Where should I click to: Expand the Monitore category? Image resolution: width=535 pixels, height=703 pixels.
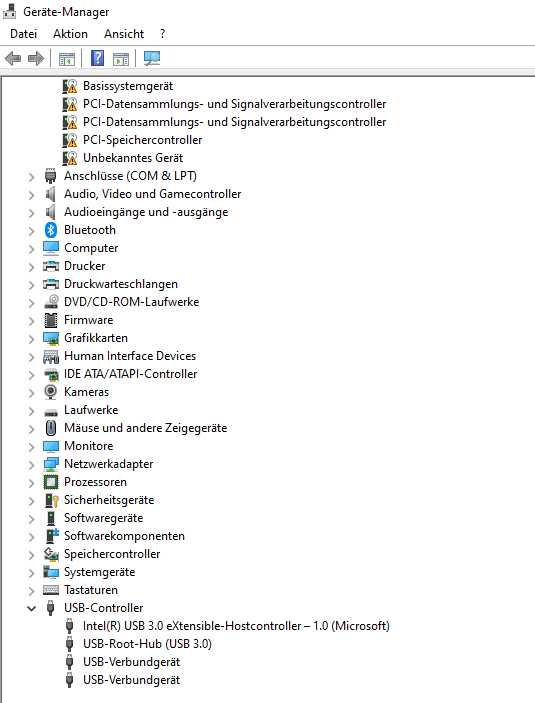click(31, 447)
